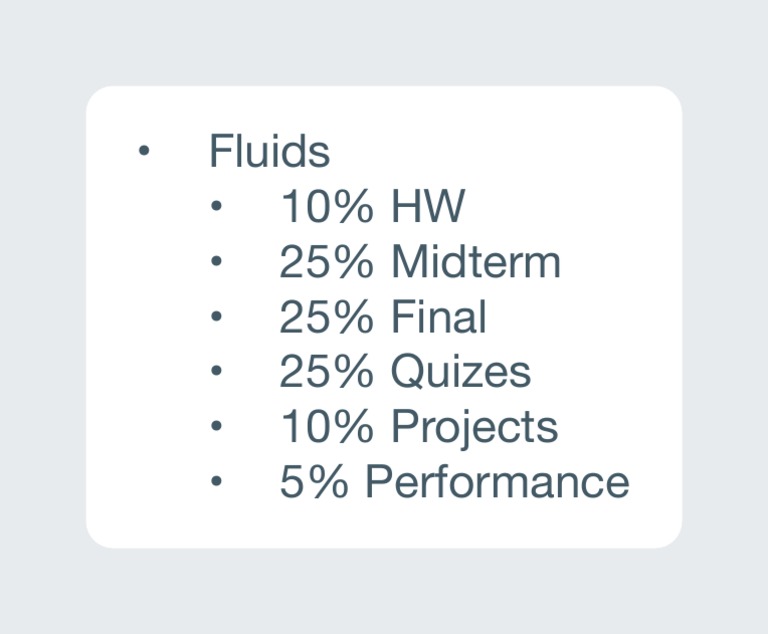Click the word Final
Screen dimensions: 768x634
click(x=438, y=317)
